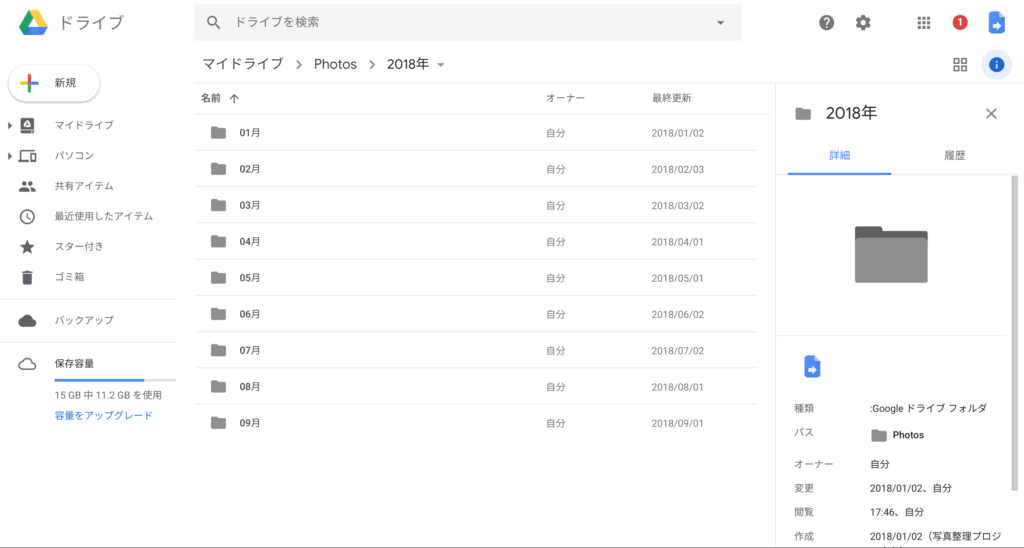
Task: Open the help question mark icon
Action: pyautogui.click(x=826, y=22)
